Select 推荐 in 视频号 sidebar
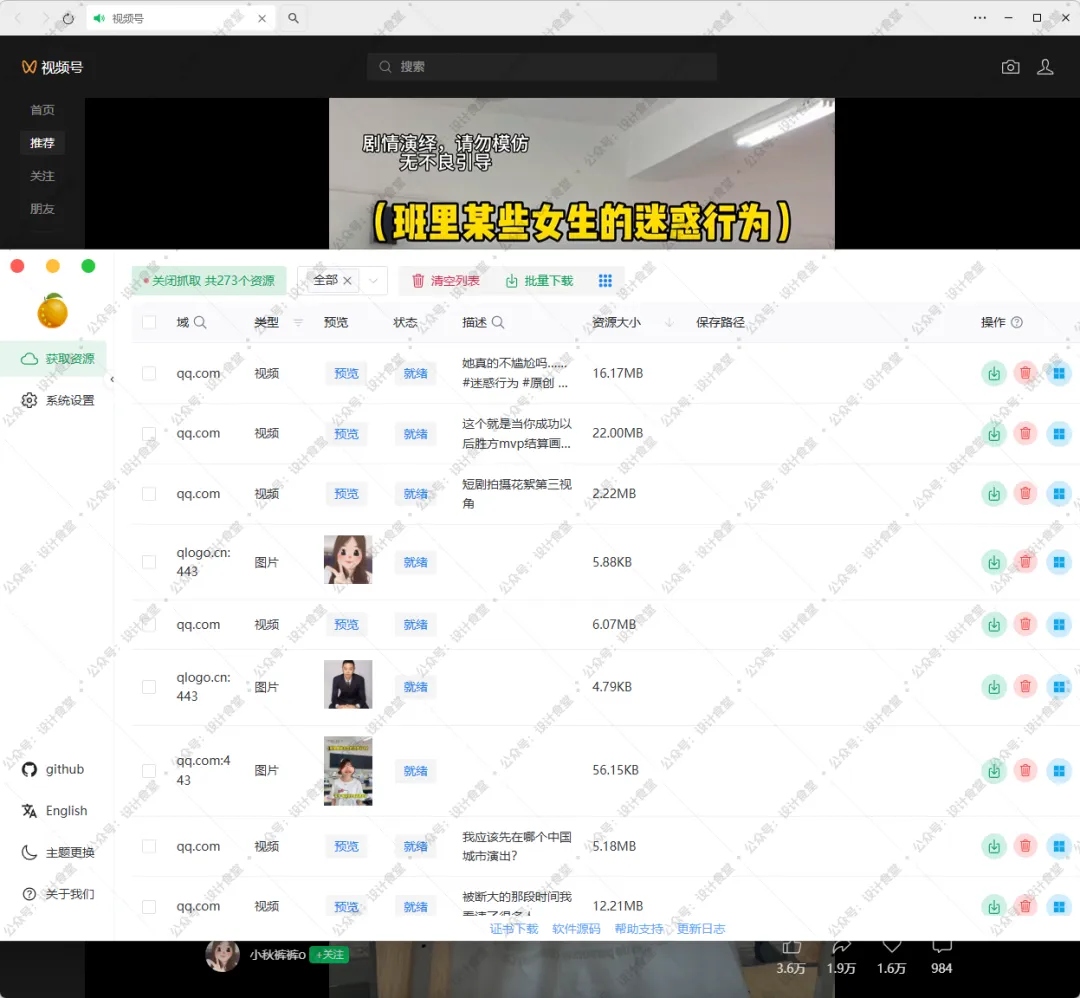The width and height of the screenshot is (1080, 998). pyautogui.click(x=42, y=143)
